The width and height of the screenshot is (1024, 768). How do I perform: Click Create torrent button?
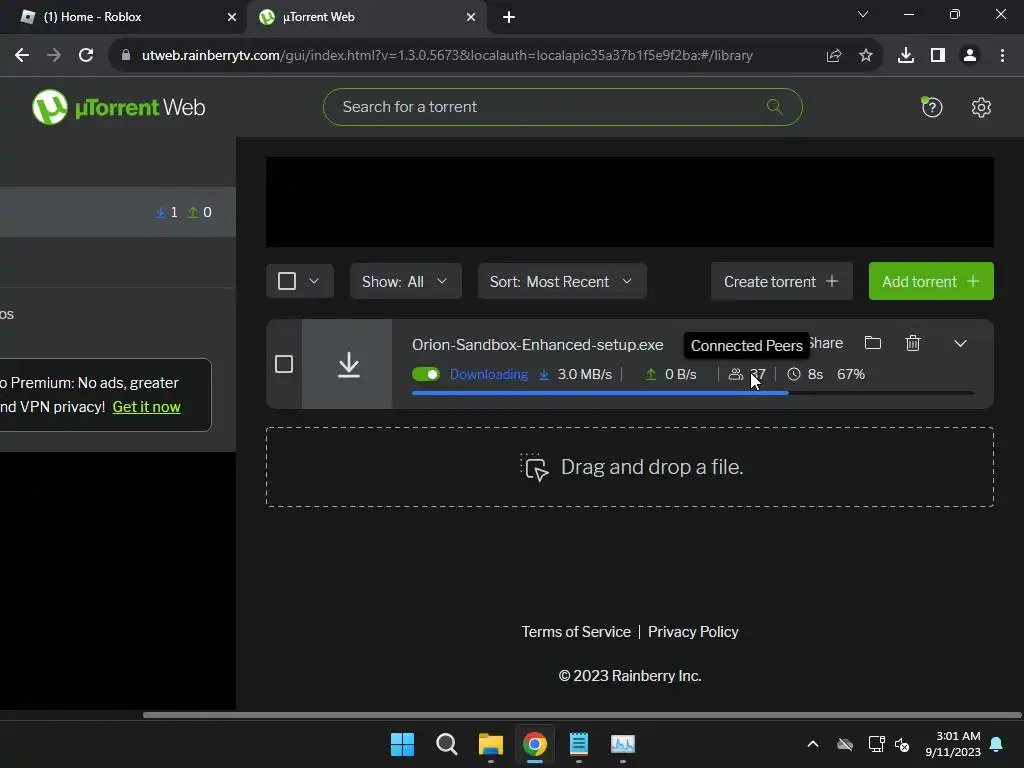(782, 281)
